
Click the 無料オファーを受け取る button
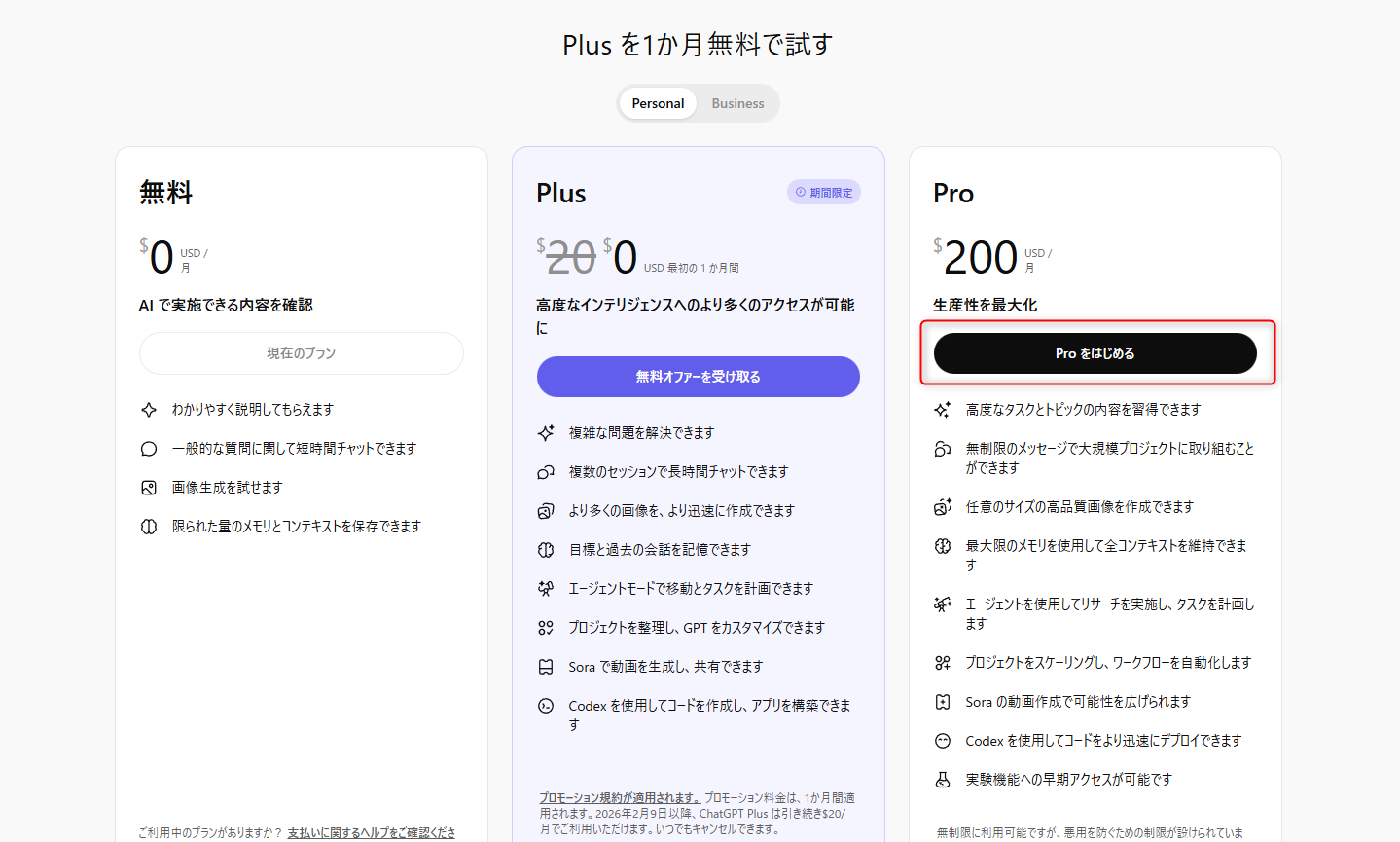698,377
